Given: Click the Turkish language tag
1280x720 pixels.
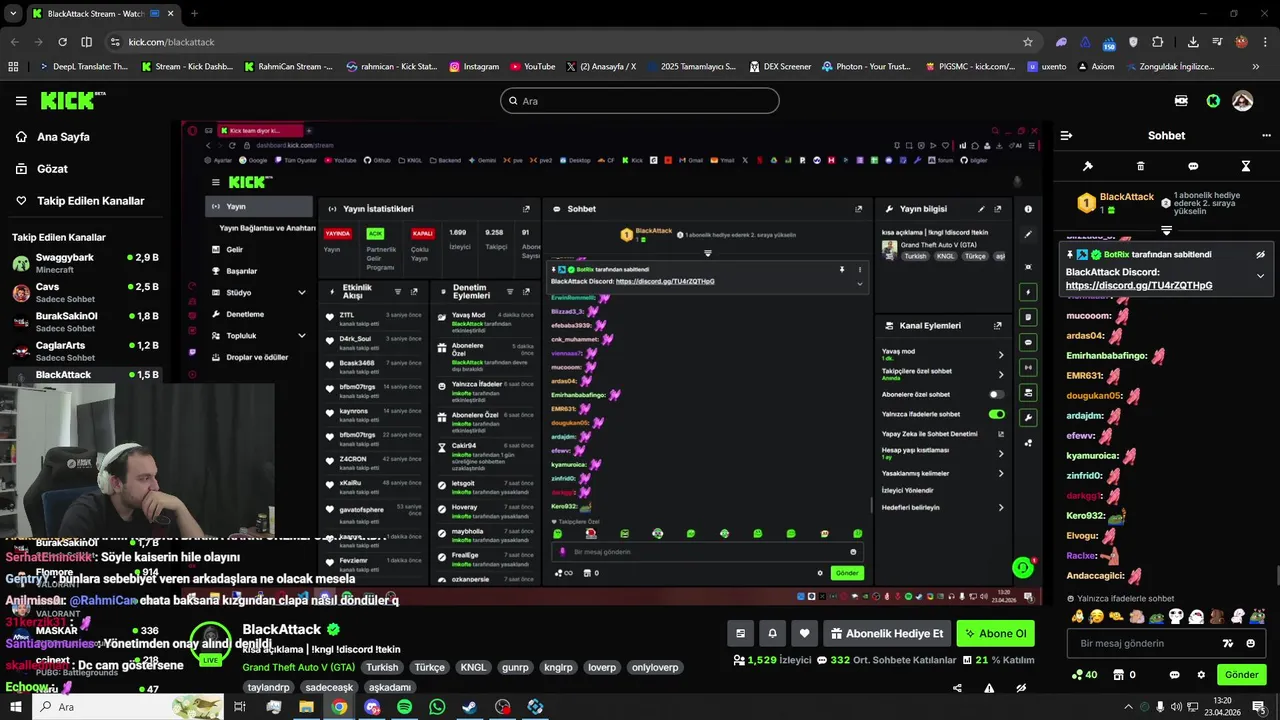Looking at the screenshot, I should click(x=381, y=667).
